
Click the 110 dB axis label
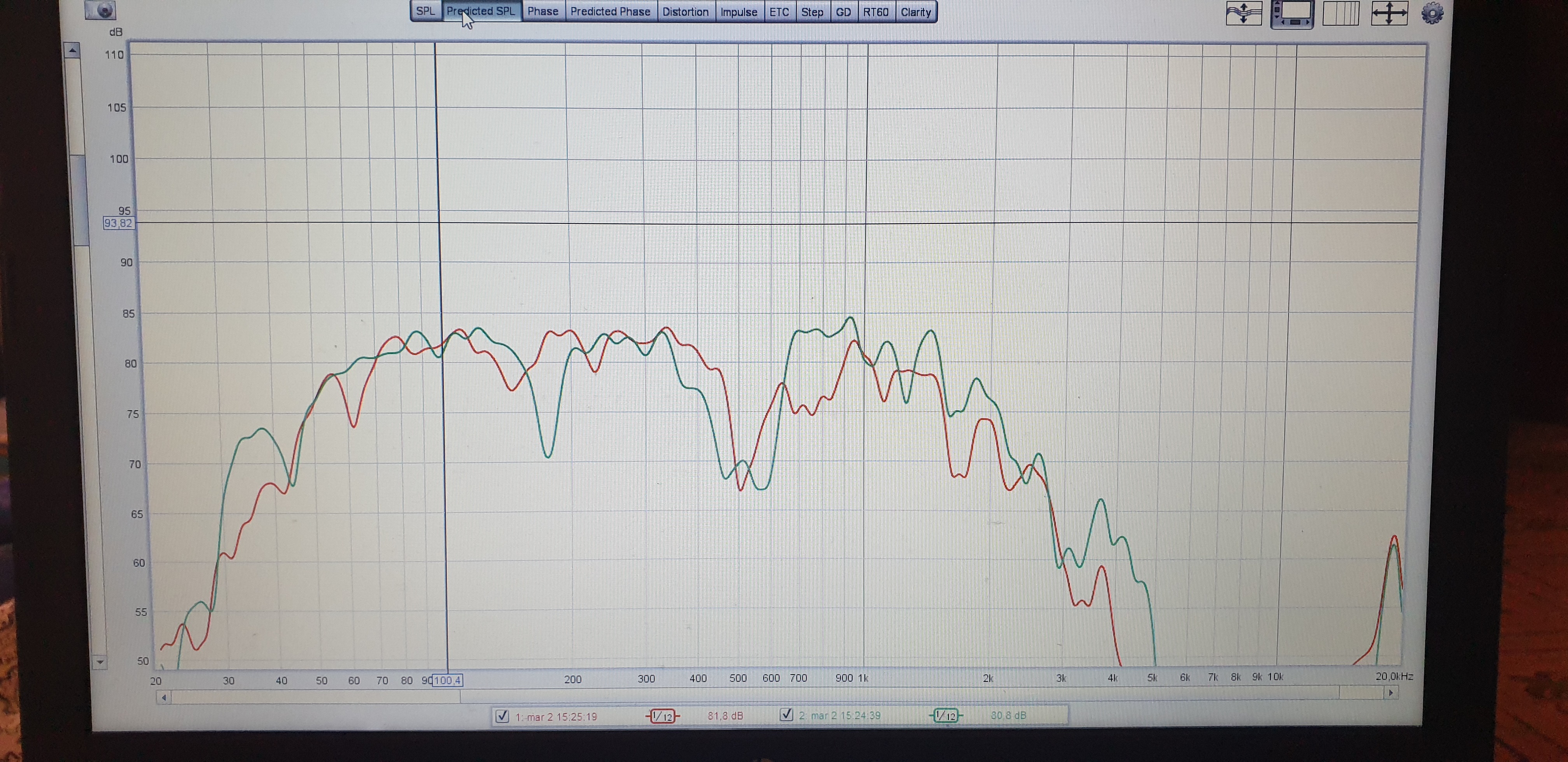[114, 55]
